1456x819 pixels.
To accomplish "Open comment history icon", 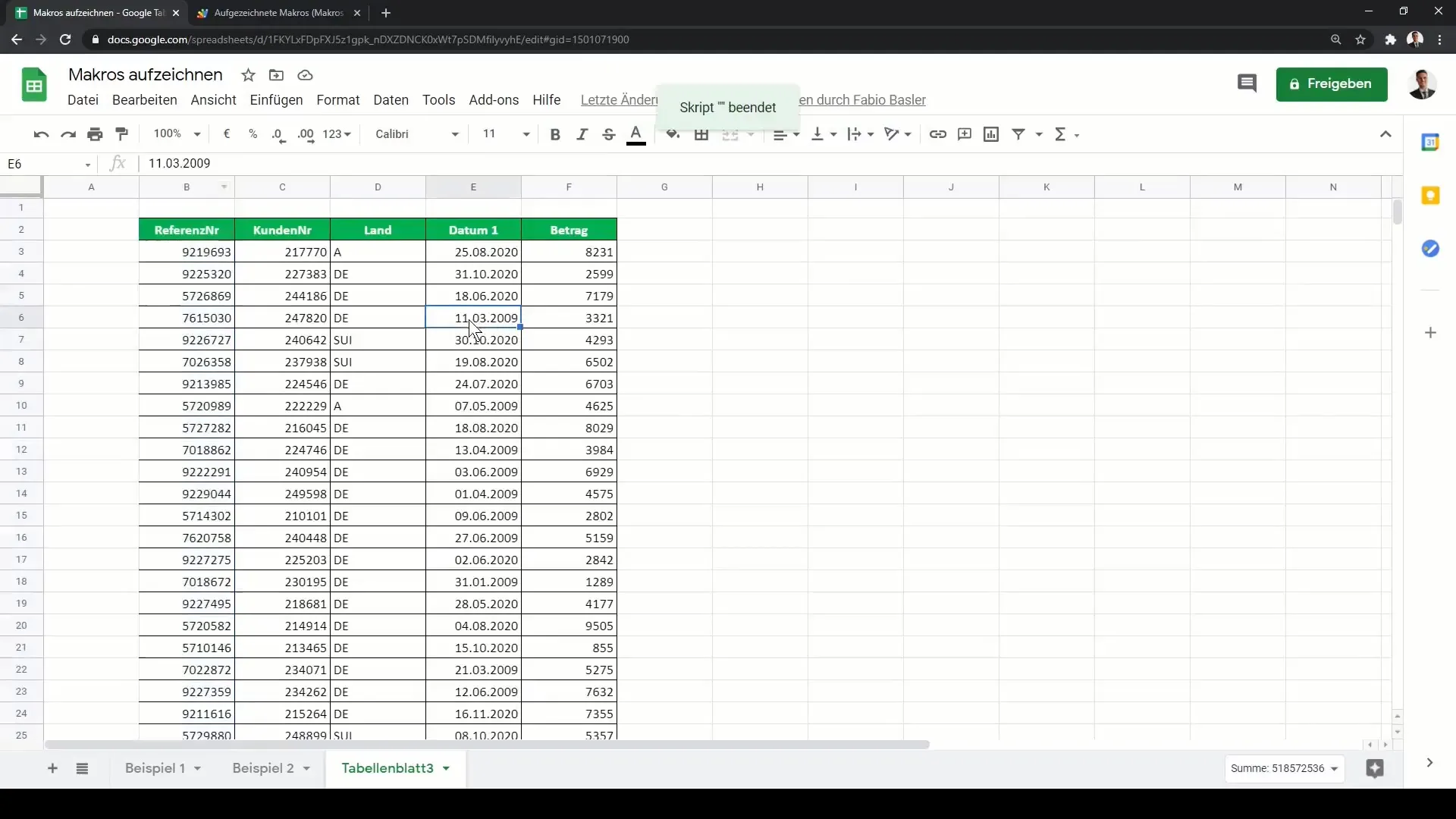I will (1247, 83).
